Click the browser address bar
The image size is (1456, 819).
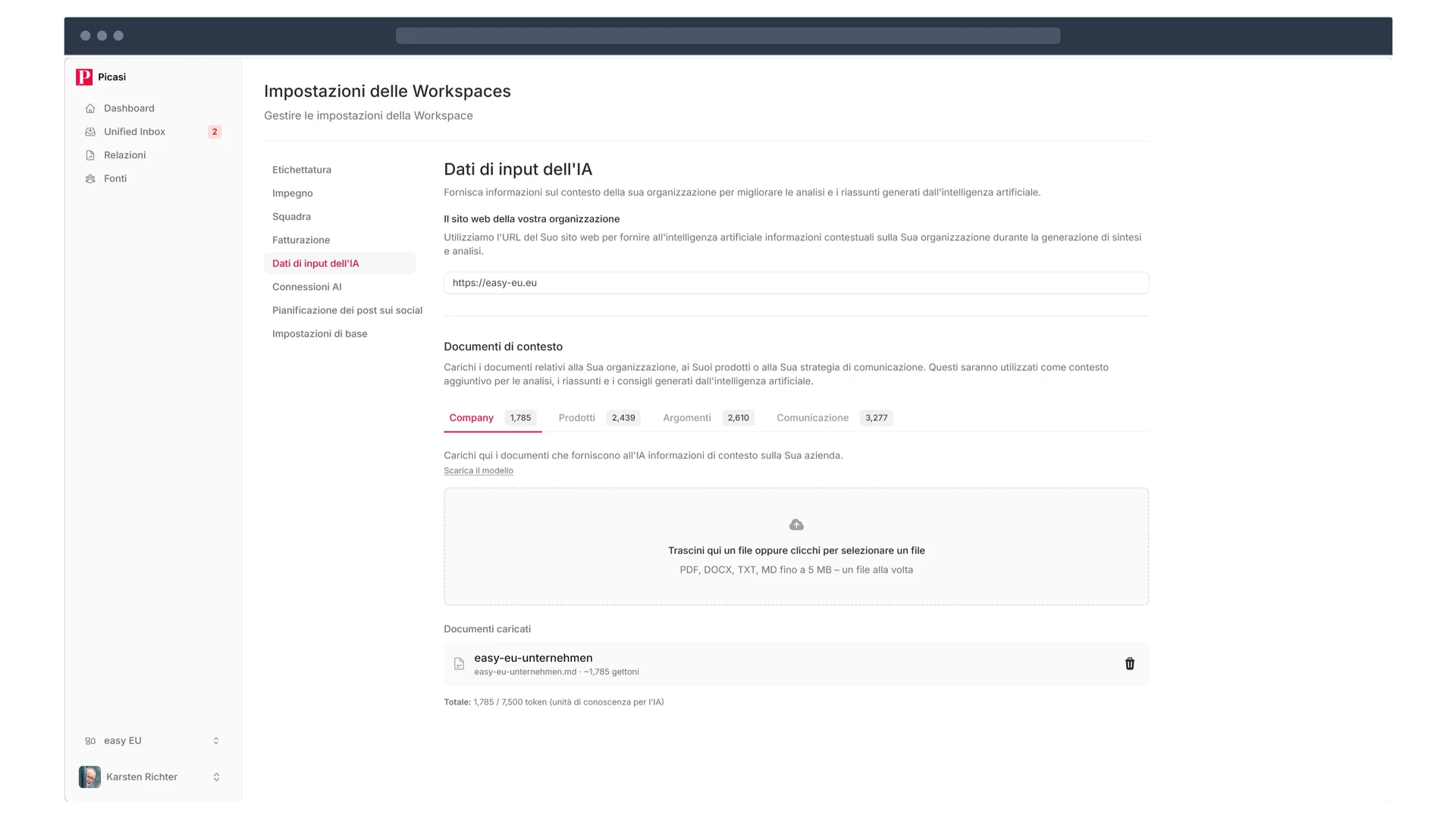point(728,36)
